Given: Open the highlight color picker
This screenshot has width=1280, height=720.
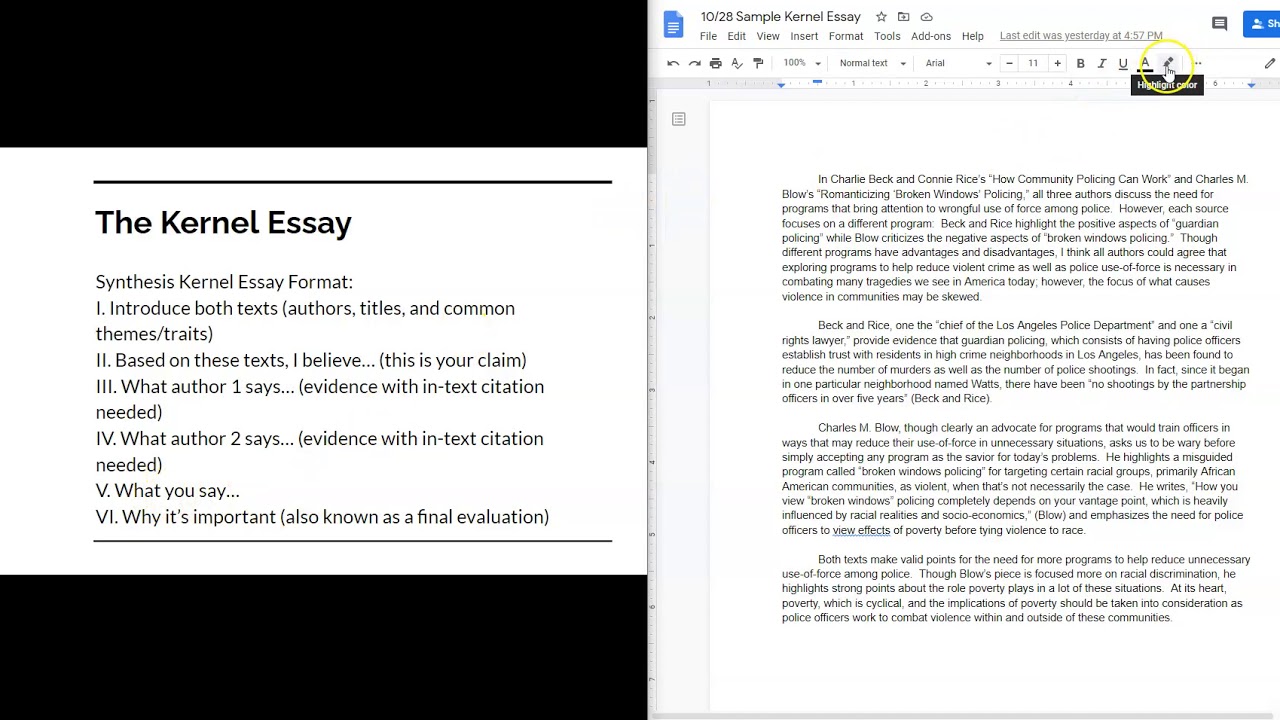Looking at the screenshot, I should [1167, 63].
